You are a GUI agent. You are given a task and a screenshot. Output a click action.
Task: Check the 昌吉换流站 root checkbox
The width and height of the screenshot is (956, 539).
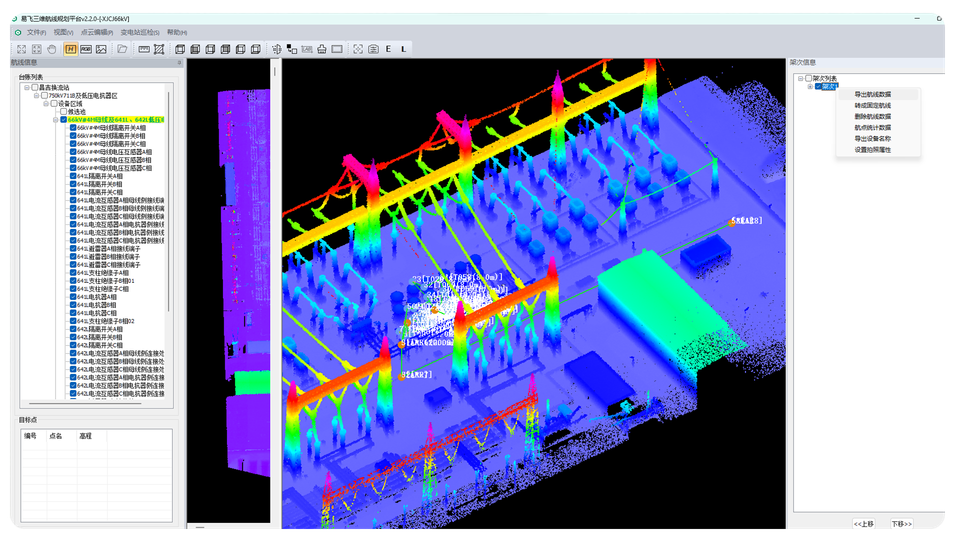(x=34, y=88)
